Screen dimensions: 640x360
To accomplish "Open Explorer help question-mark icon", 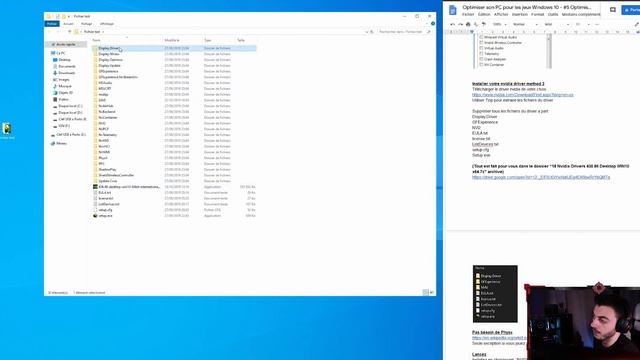I will click(x=433, y=24).
